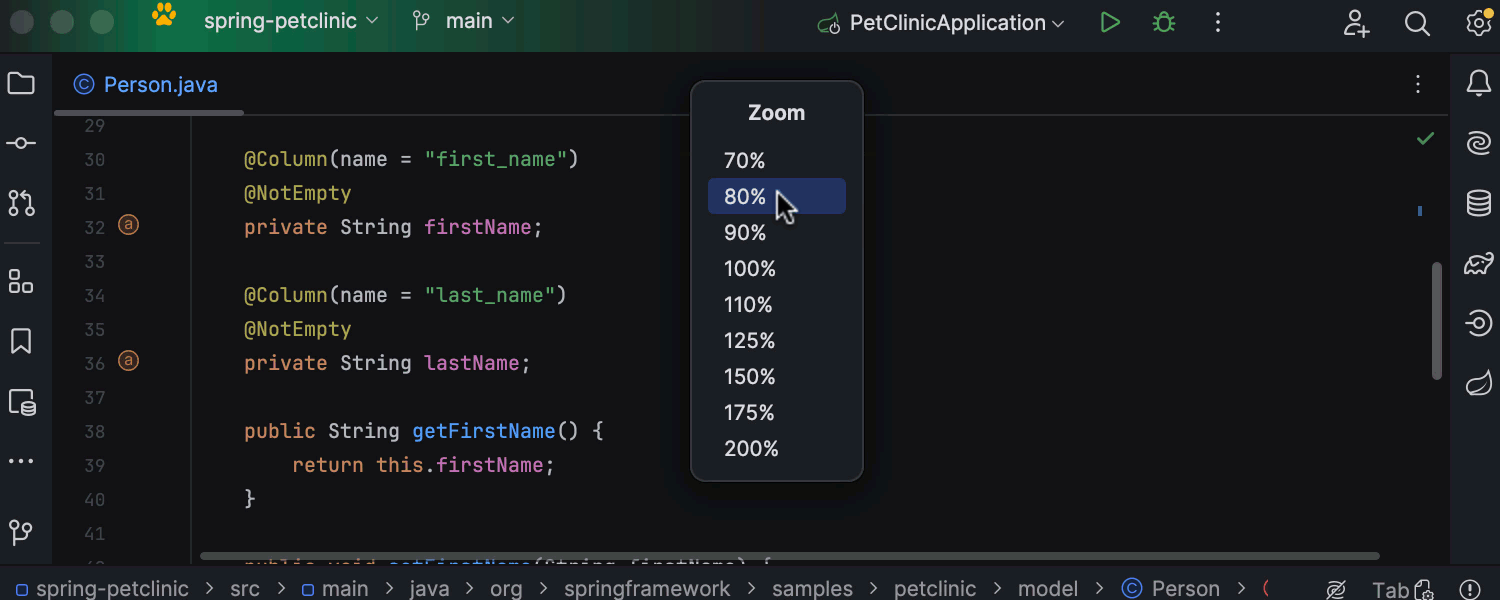Open the Git tool window
The image size is (1500, 600).
point(21,531)
